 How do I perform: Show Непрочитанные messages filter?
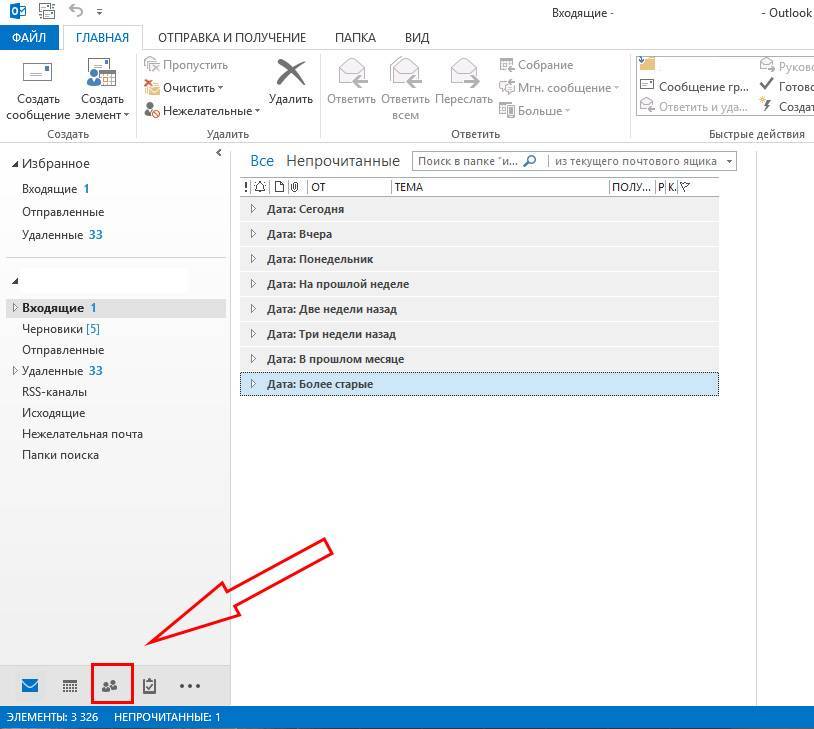[x=342, y=161]
